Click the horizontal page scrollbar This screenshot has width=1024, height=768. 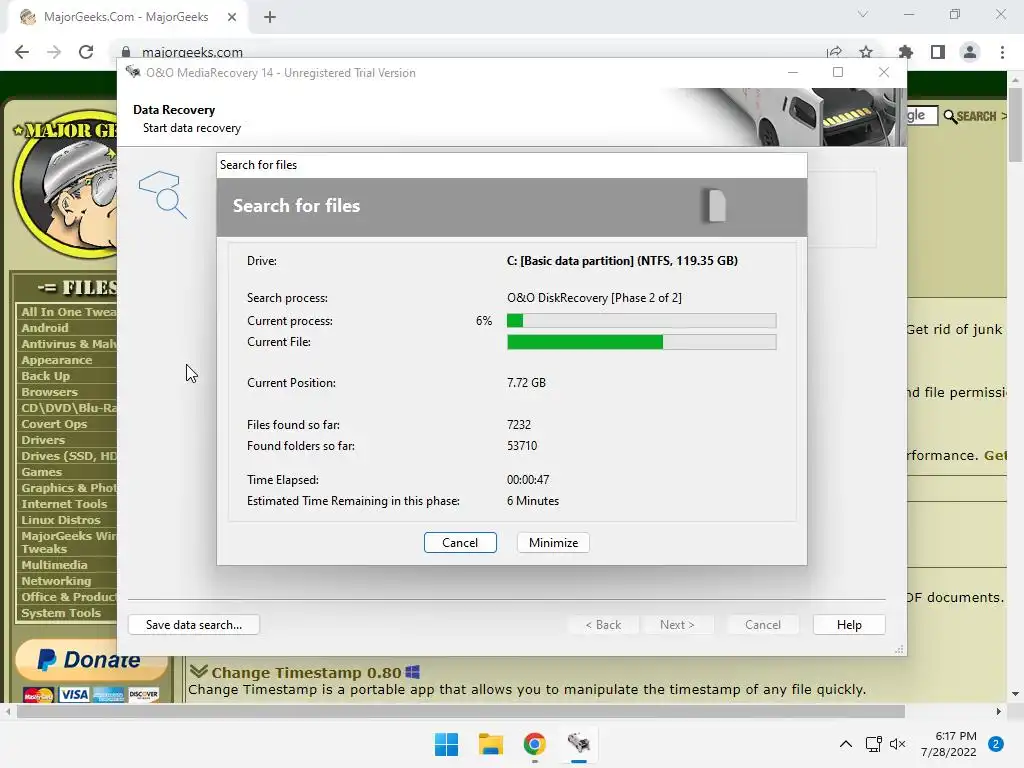(460, 711)
